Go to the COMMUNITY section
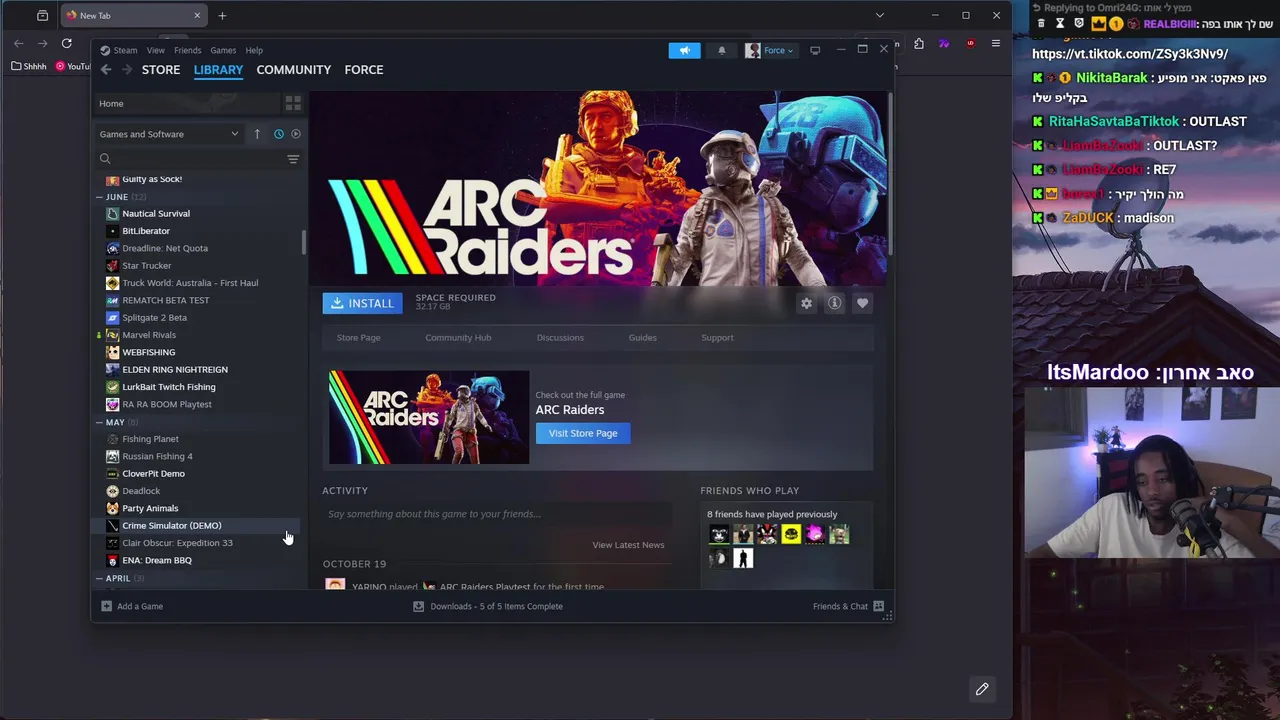The height and width of the screenshot is (720, 1280). click(x=293, y=70)
